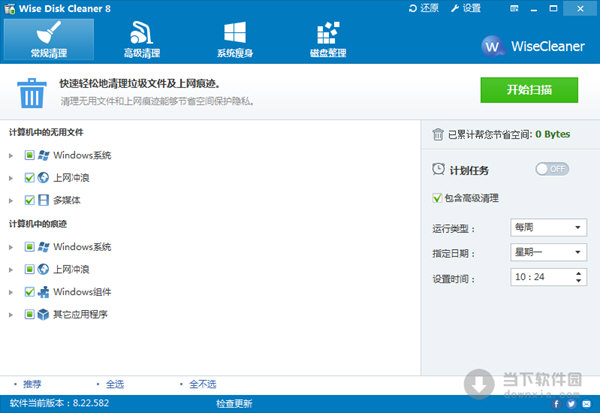Uncheck 上网冲浪 under useless files
This screenshot has width=600, height=413.
point(29,178)
